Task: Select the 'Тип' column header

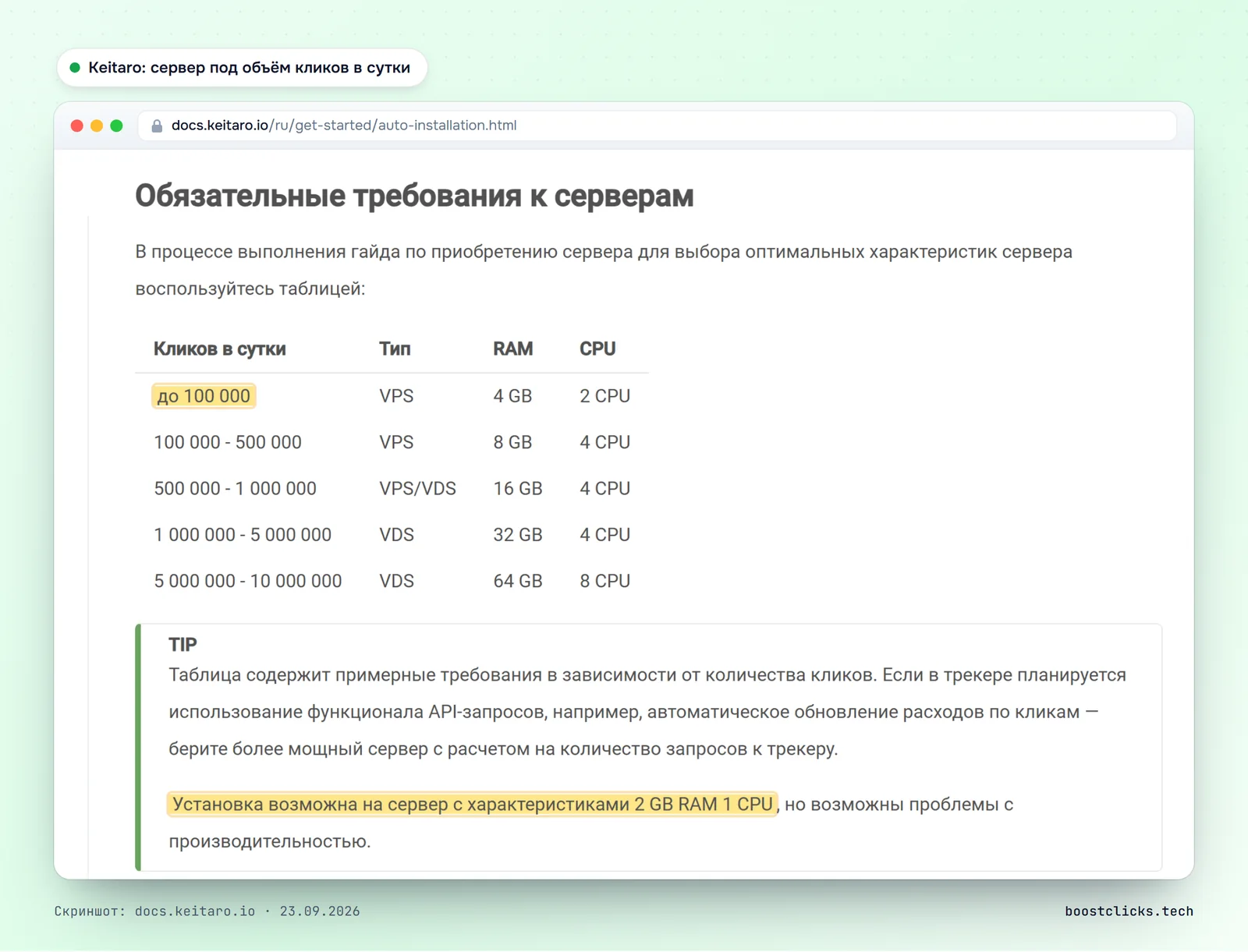Action: [x=395, y=349]
